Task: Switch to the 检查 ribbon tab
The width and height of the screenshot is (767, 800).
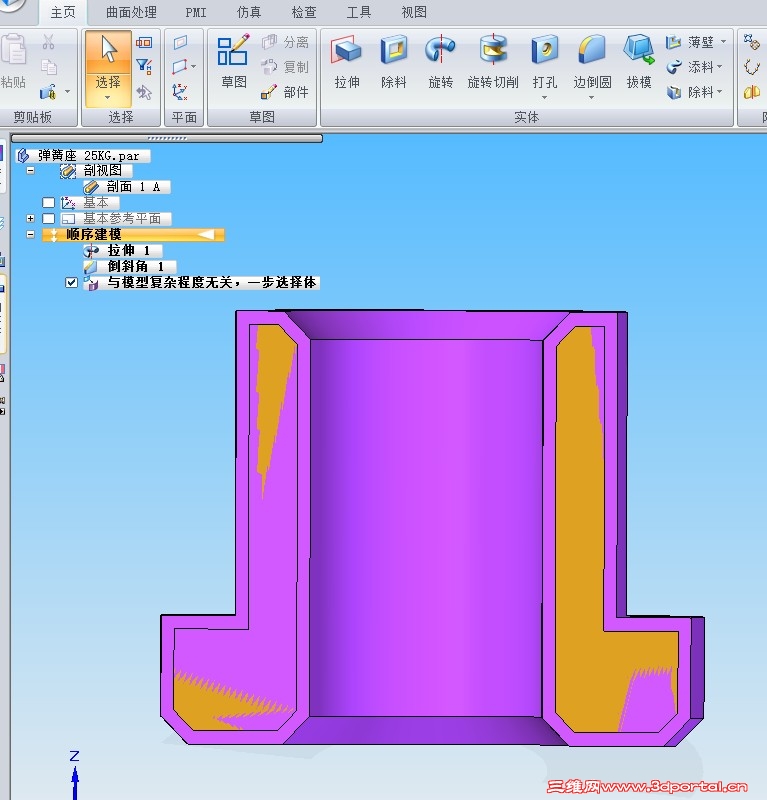Action: (x=304, y=12)
